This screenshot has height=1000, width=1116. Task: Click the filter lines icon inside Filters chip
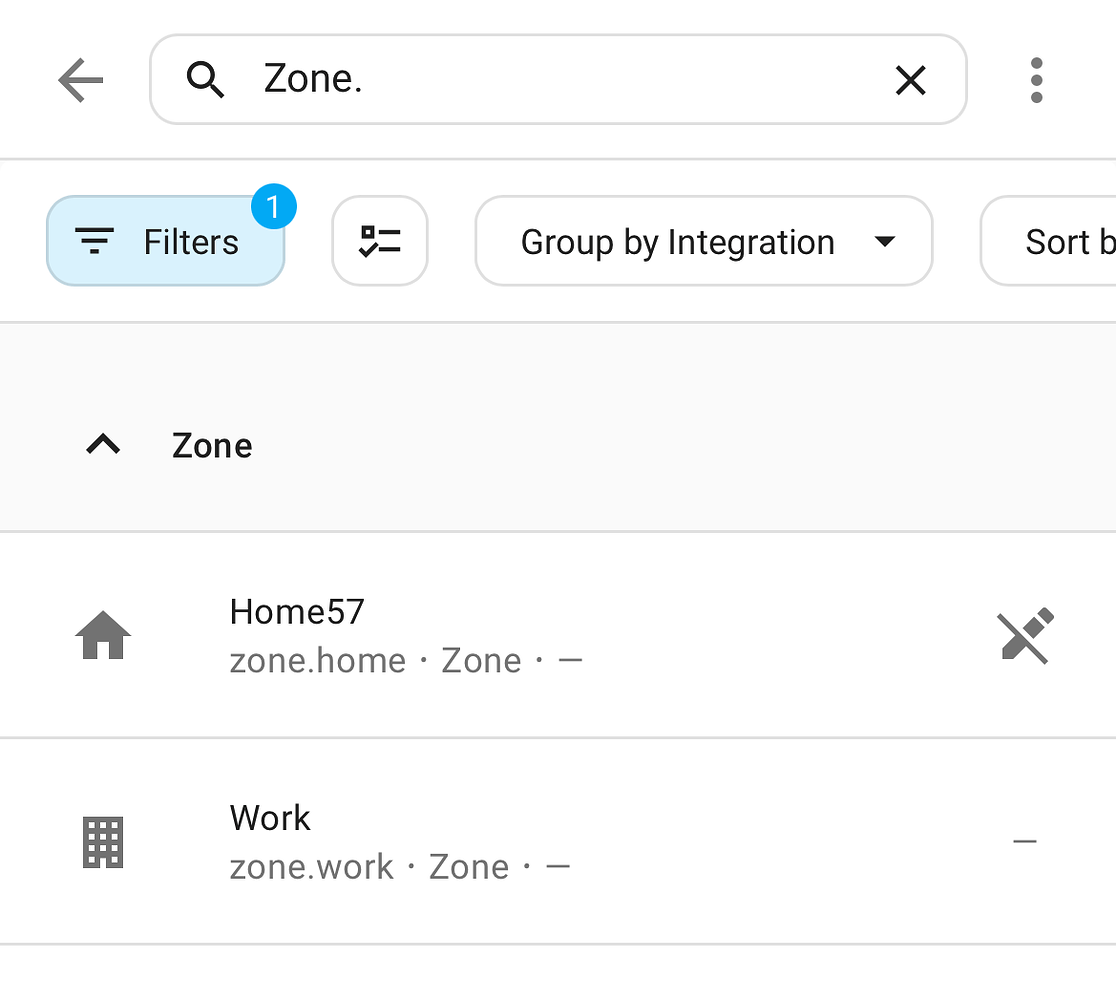coord(95,241)
